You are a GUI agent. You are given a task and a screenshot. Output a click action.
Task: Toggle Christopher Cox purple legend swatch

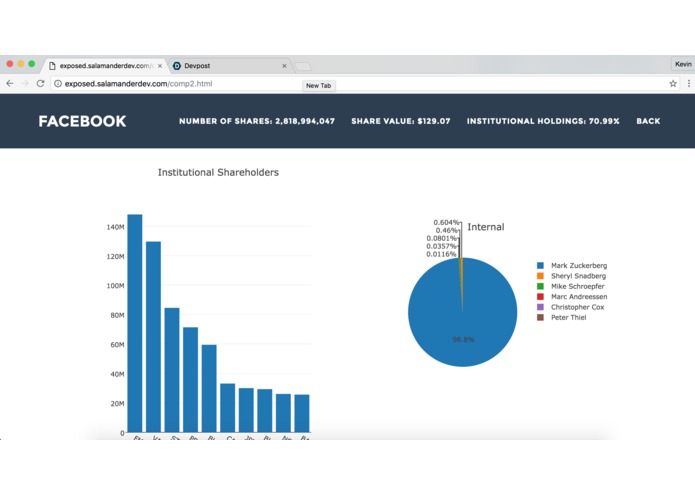click(x=540, y=307)
